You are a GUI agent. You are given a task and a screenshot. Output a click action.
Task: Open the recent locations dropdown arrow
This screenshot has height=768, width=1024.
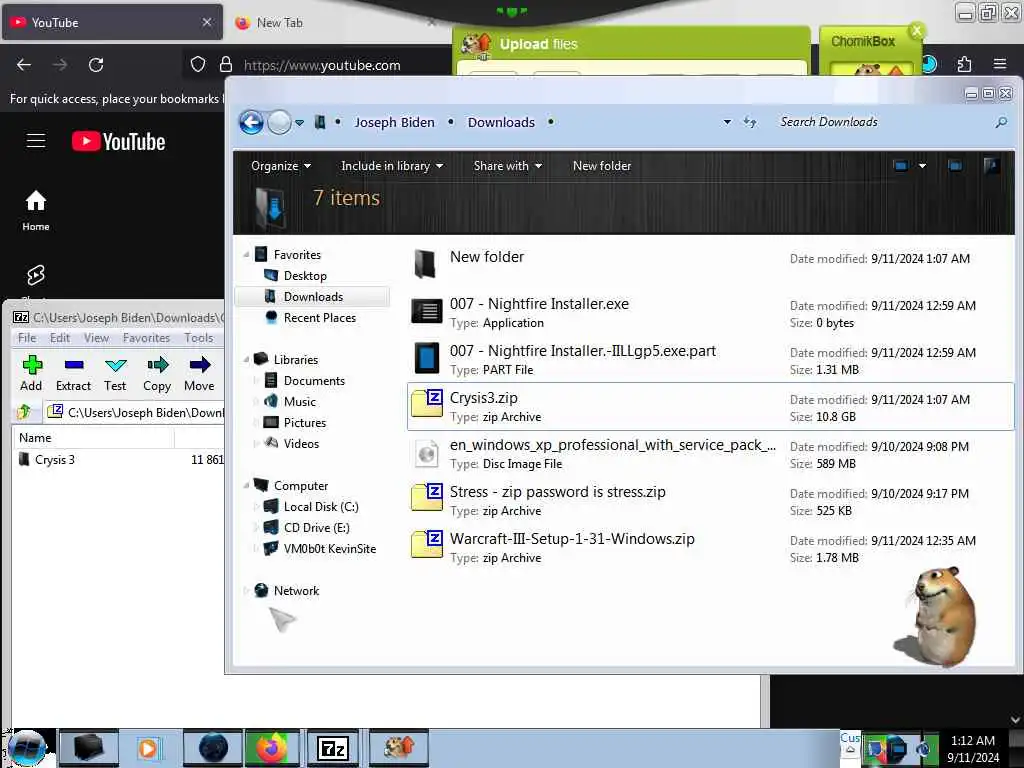300,123
